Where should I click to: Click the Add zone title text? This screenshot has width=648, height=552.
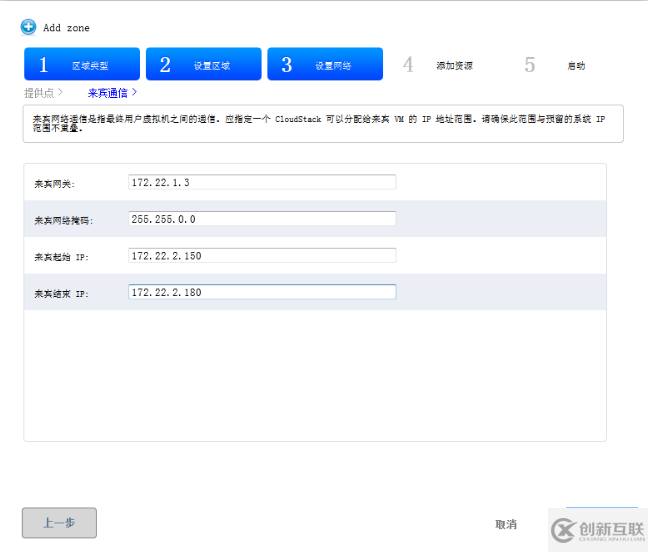tap(66, 28)
